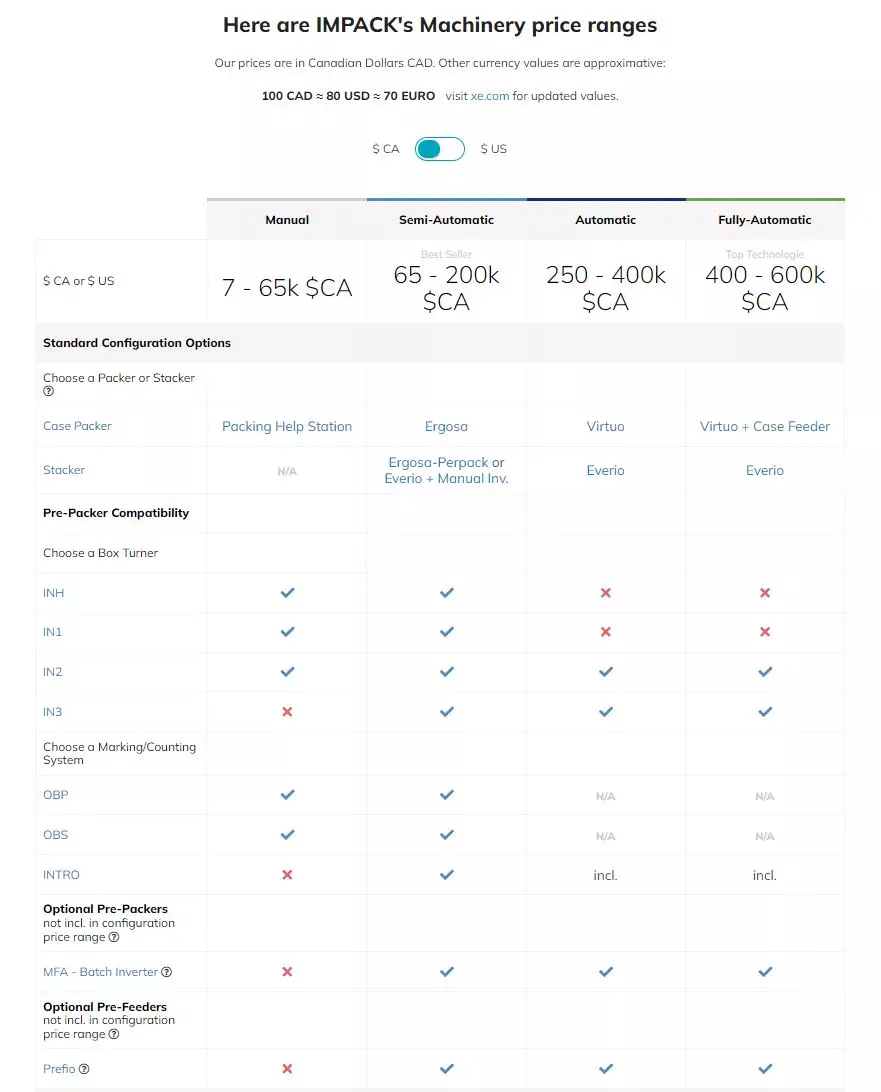Click the 7 - 65k $CA price

[x=287, y=288]
